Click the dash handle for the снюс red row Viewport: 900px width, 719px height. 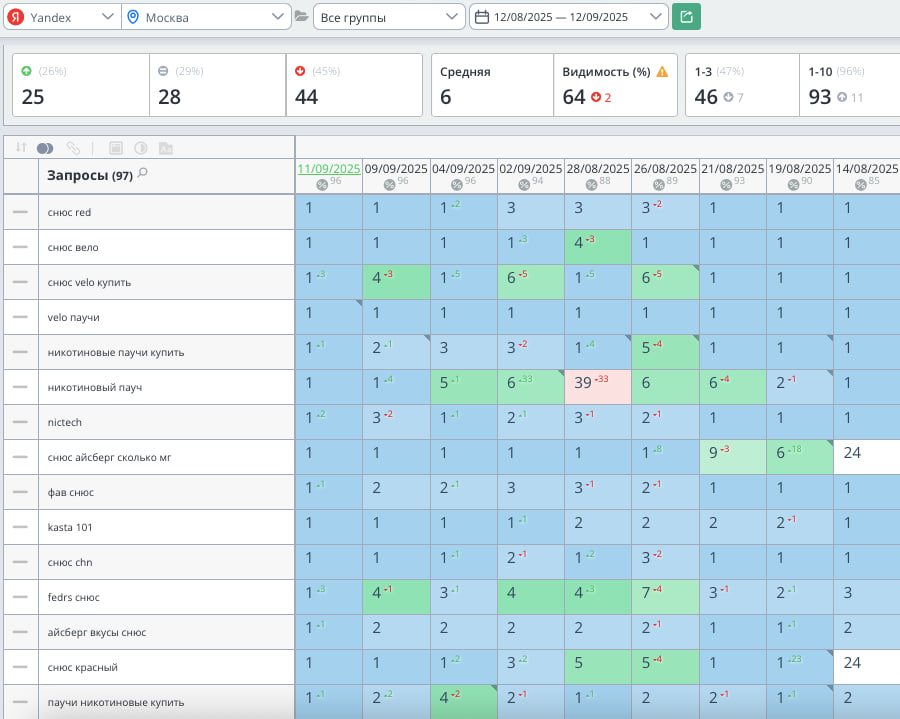(x=20, y=212)
